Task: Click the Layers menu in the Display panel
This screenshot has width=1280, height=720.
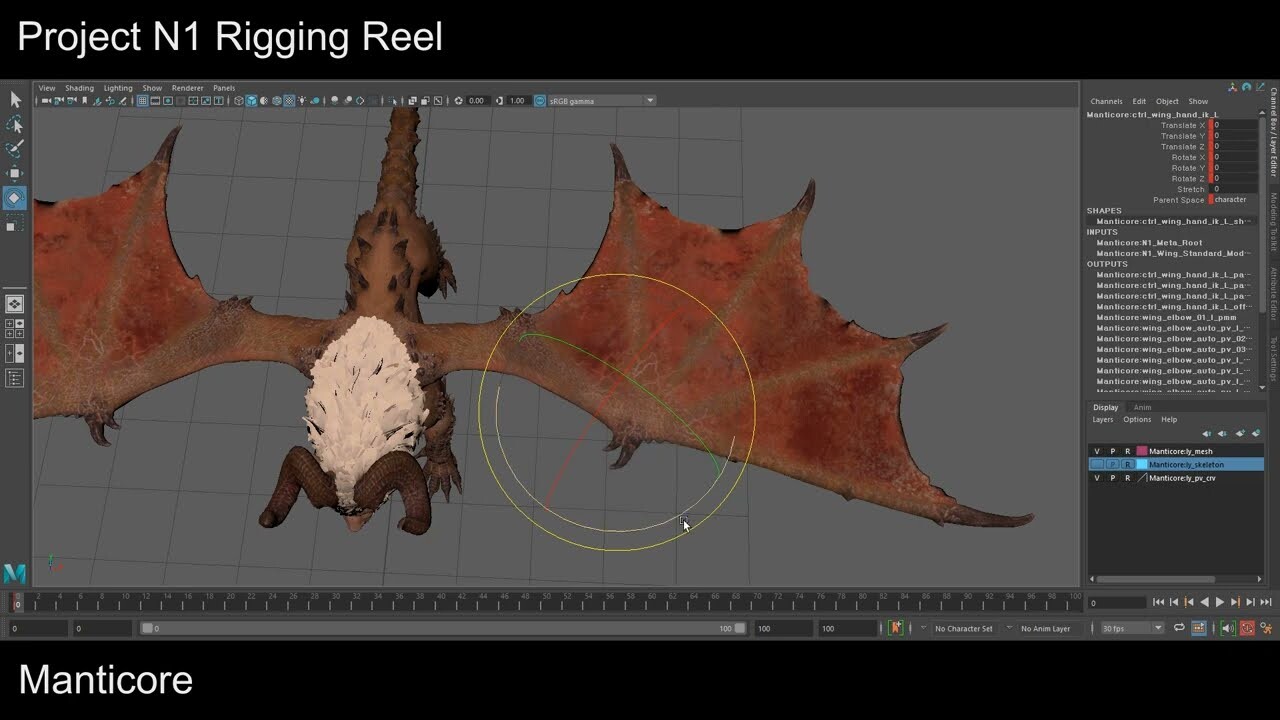Action: 1103,419
